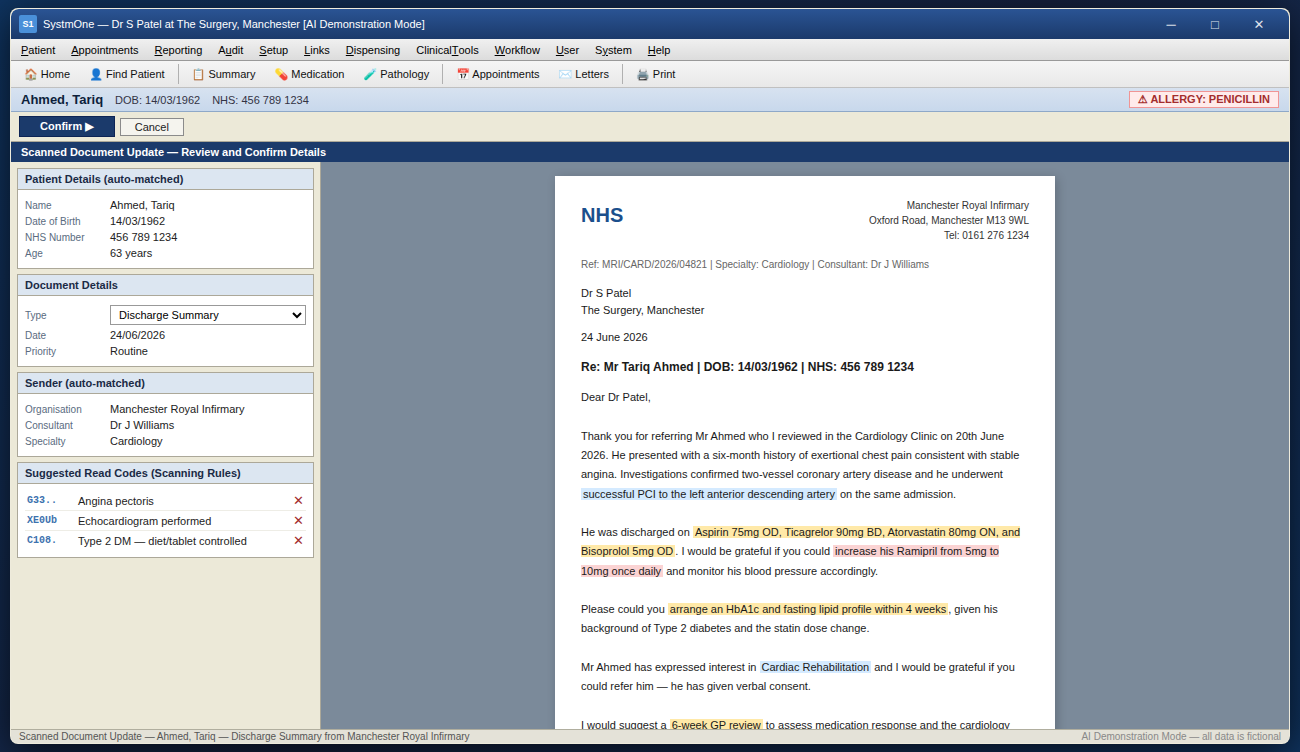1300x752 pixels.
Task: Click the NHS Number 456 789 1234 value in Patient Details
Action: tap(144, 237)
